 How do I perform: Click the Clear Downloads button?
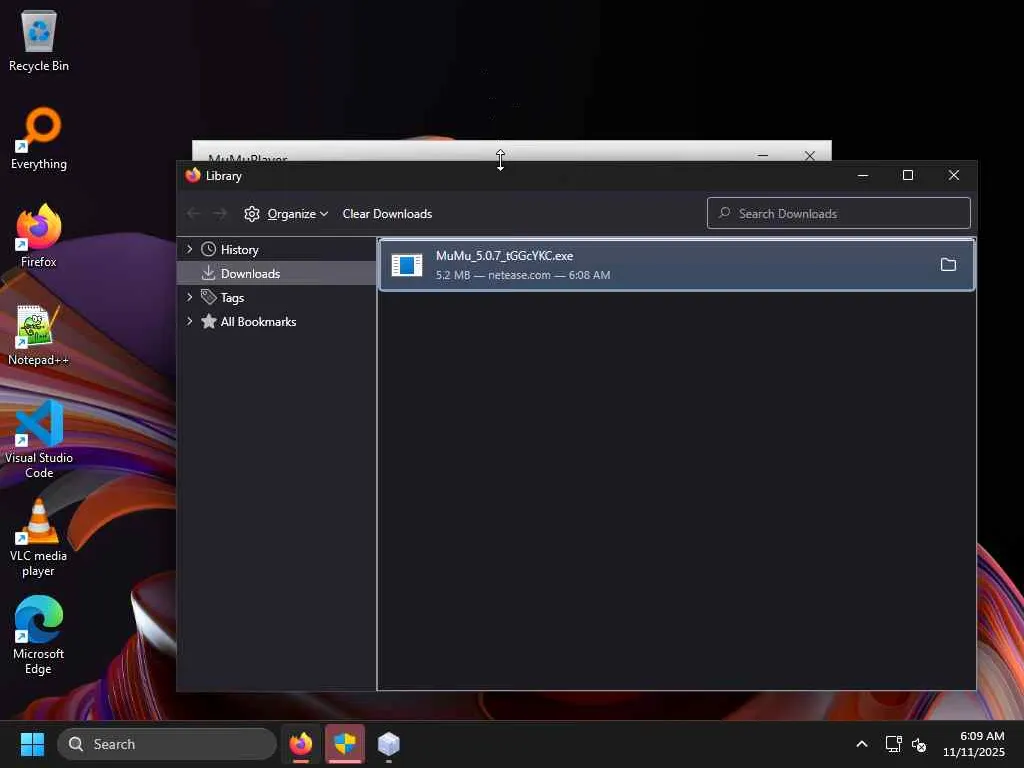[x=387, y=214]
